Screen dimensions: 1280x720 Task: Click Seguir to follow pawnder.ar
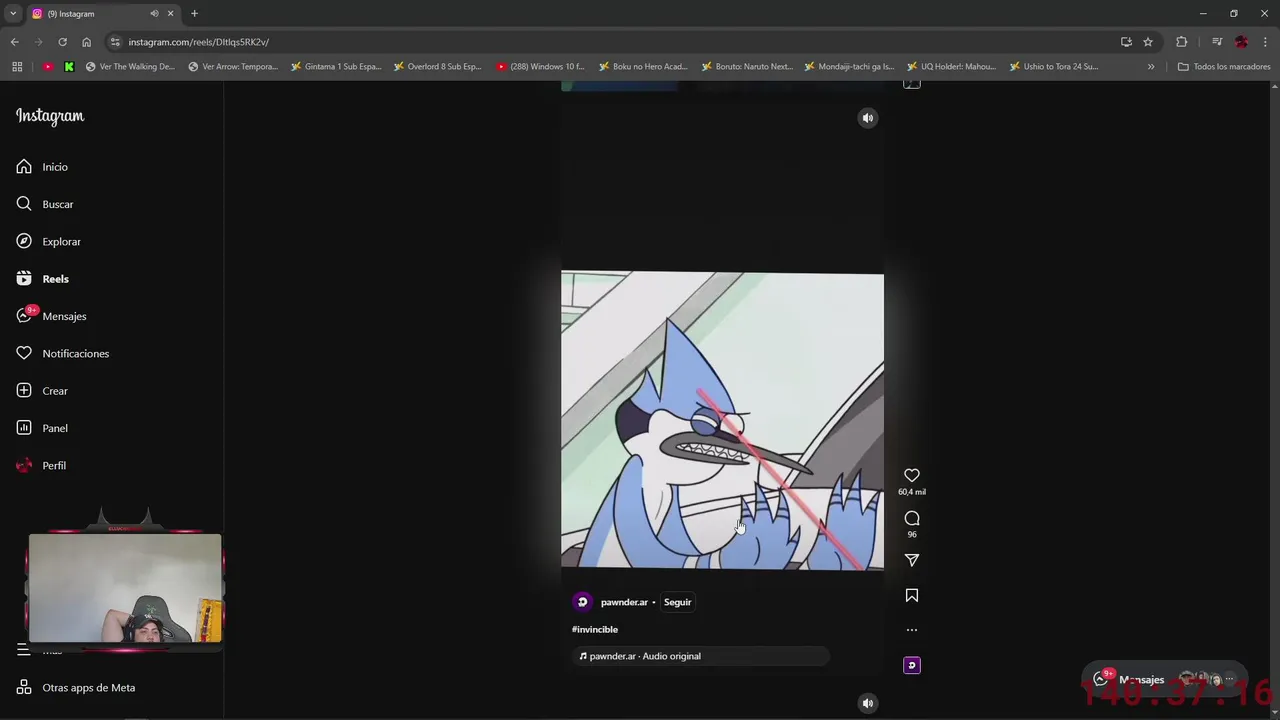click(x=678, y=602)
